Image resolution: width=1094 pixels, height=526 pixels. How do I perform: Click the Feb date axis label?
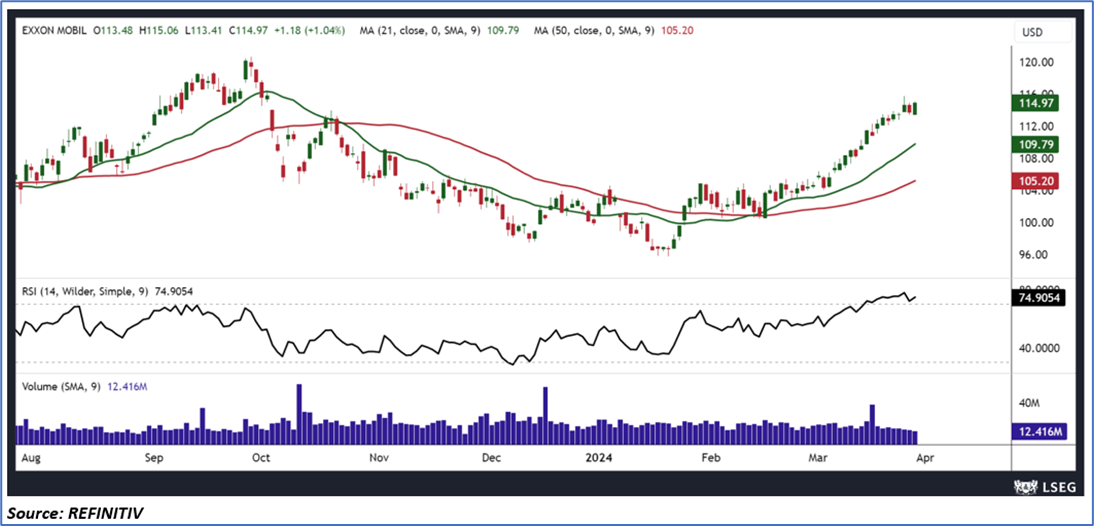click(x=710, y=458)
